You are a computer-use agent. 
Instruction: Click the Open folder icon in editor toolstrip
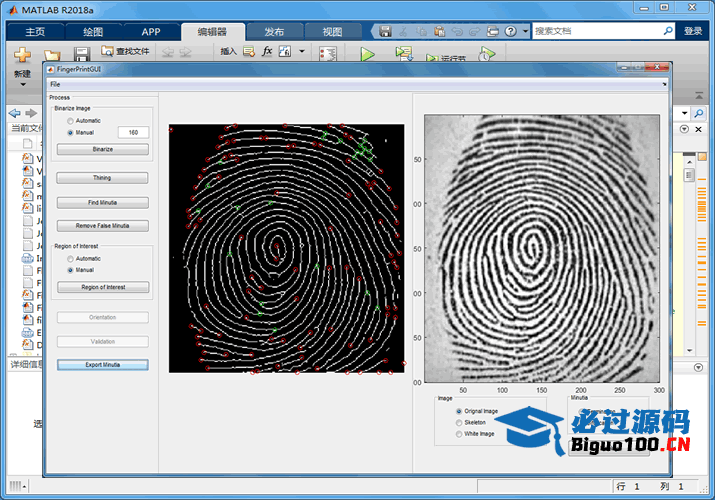click(52, 55)
